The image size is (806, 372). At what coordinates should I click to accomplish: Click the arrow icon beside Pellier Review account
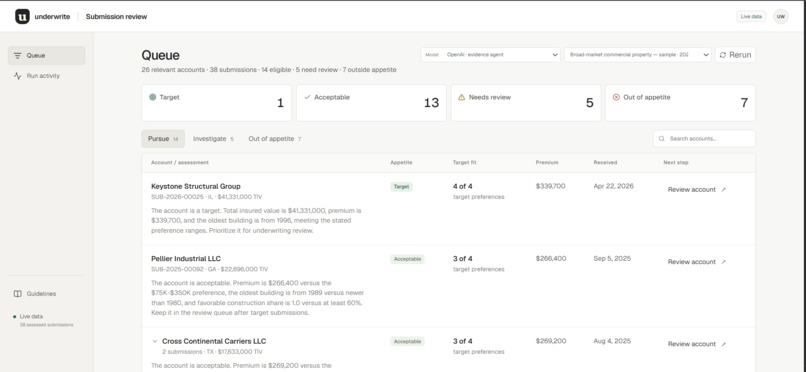[x=724, y=262]
